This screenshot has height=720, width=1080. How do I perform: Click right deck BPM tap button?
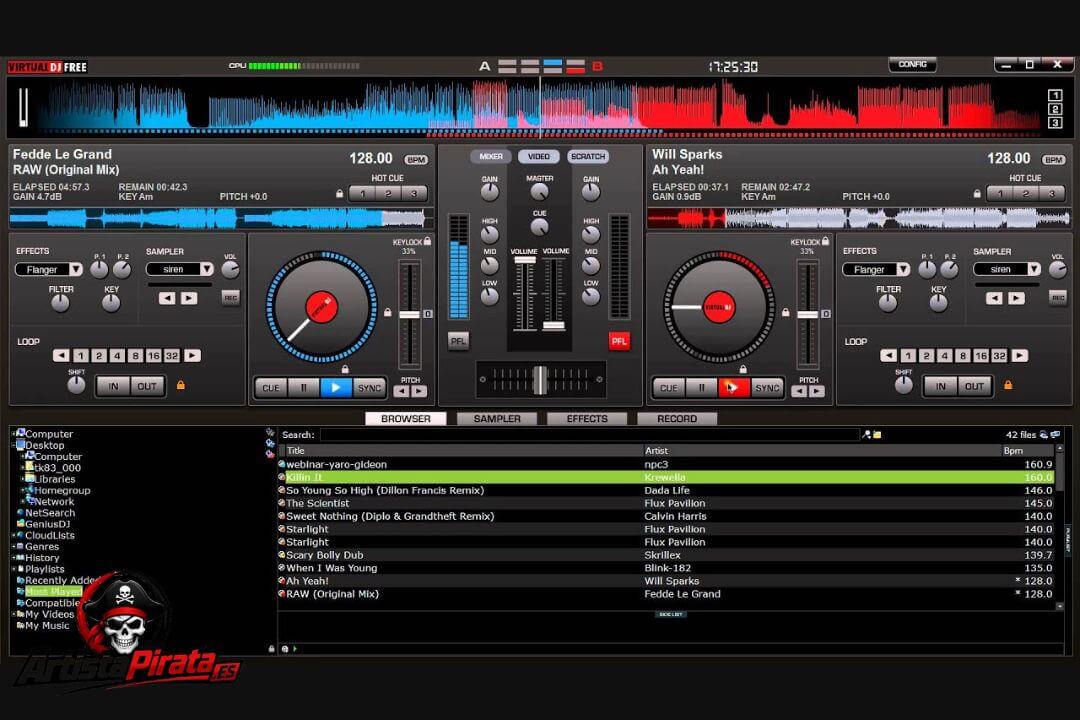click(1054, 160)
